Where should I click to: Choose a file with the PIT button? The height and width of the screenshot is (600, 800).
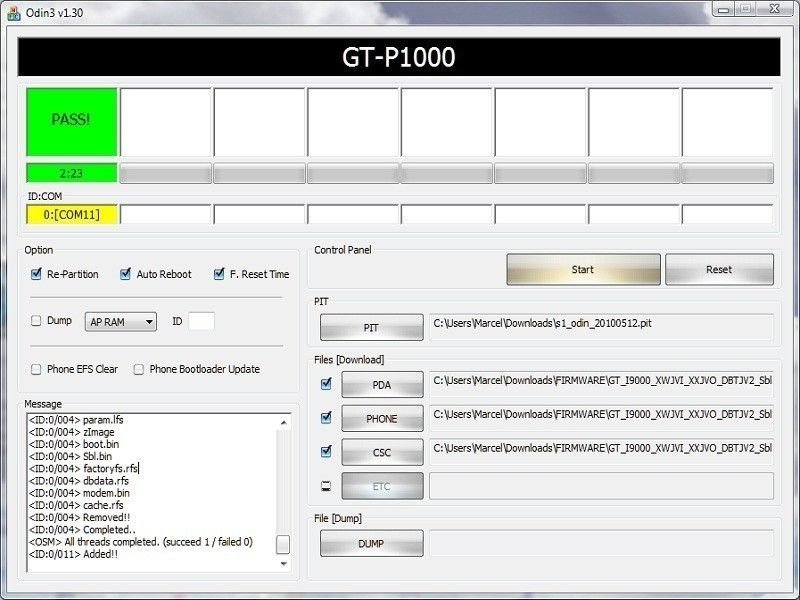[371, 327]
